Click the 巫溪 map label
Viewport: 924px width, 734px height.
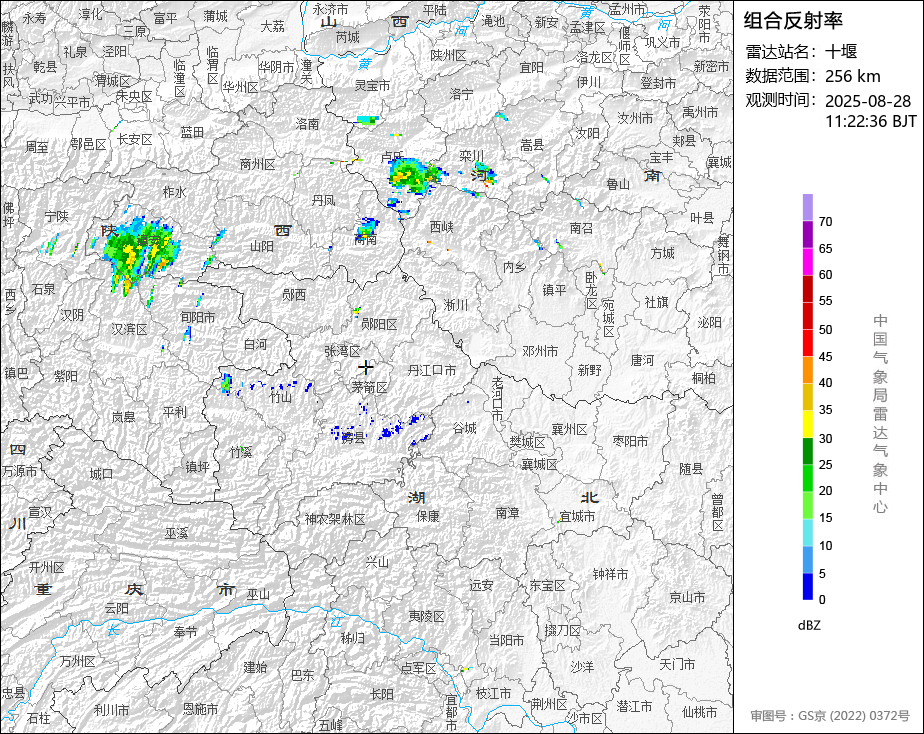pyautogui.click(x=176, y=533)
